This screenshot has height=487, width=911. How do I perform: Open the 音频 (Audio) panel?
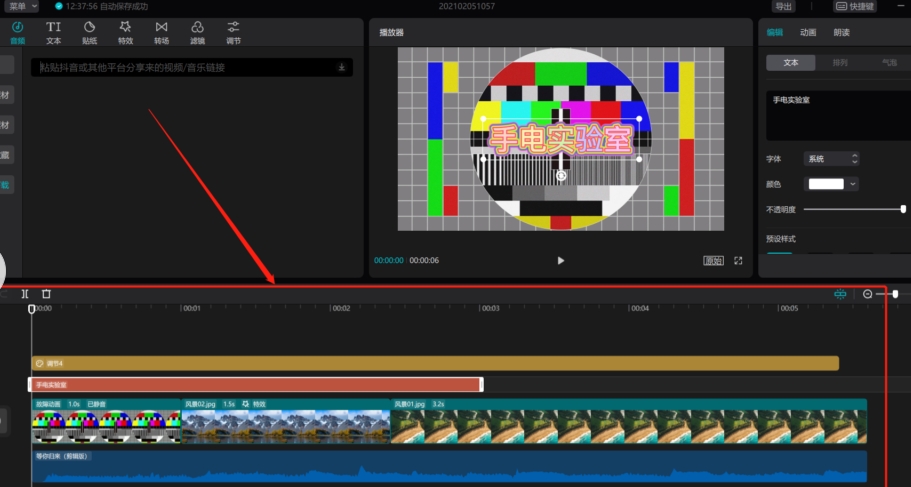tap(17, 32)
